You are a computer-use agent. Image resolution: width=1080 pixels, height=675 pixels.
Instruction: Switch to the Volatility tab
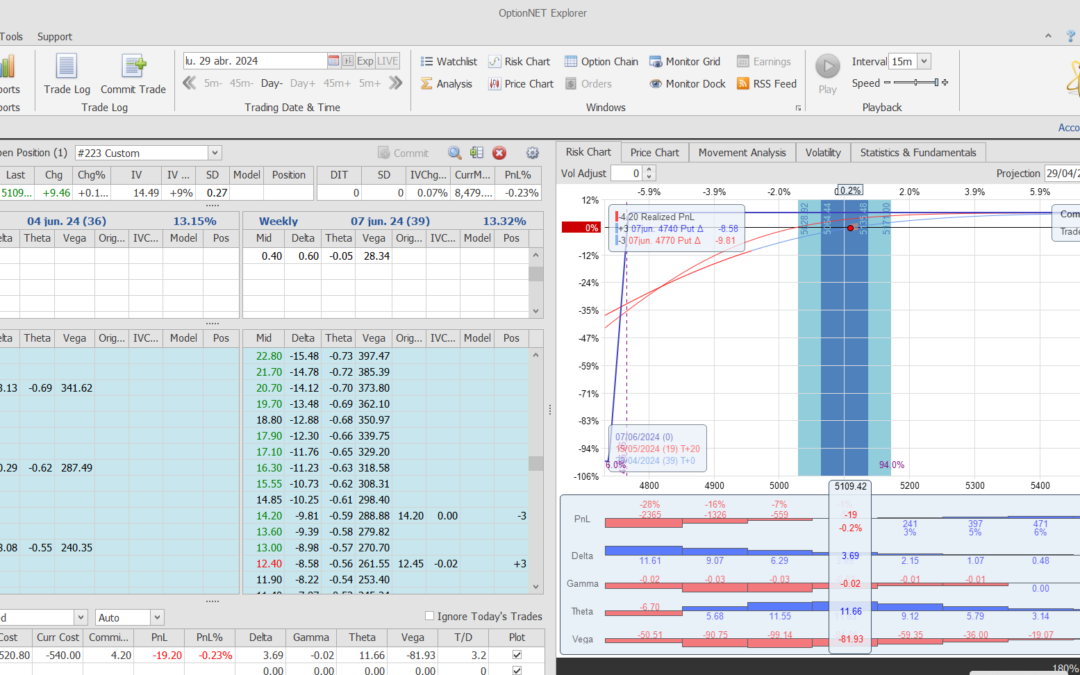pos(823,152)
